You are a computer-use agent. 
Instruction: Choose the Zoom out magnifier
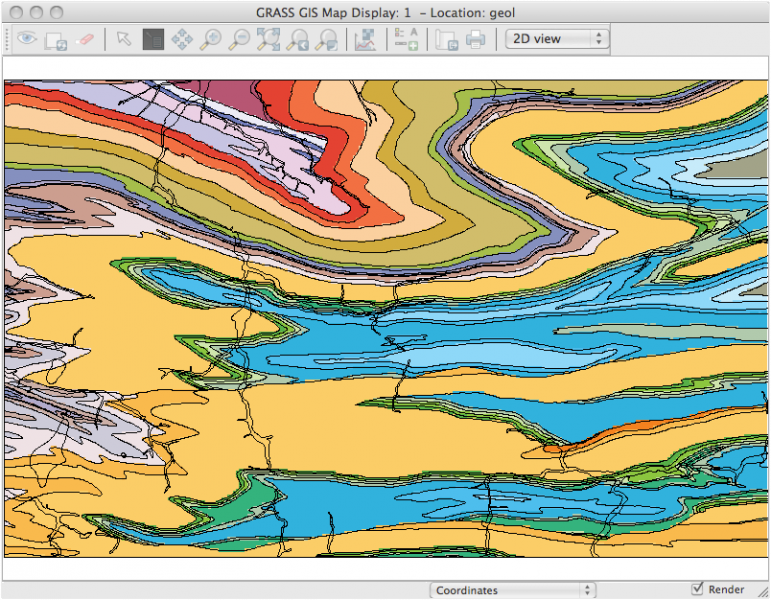pyautogui.click(x=240, y=39)
